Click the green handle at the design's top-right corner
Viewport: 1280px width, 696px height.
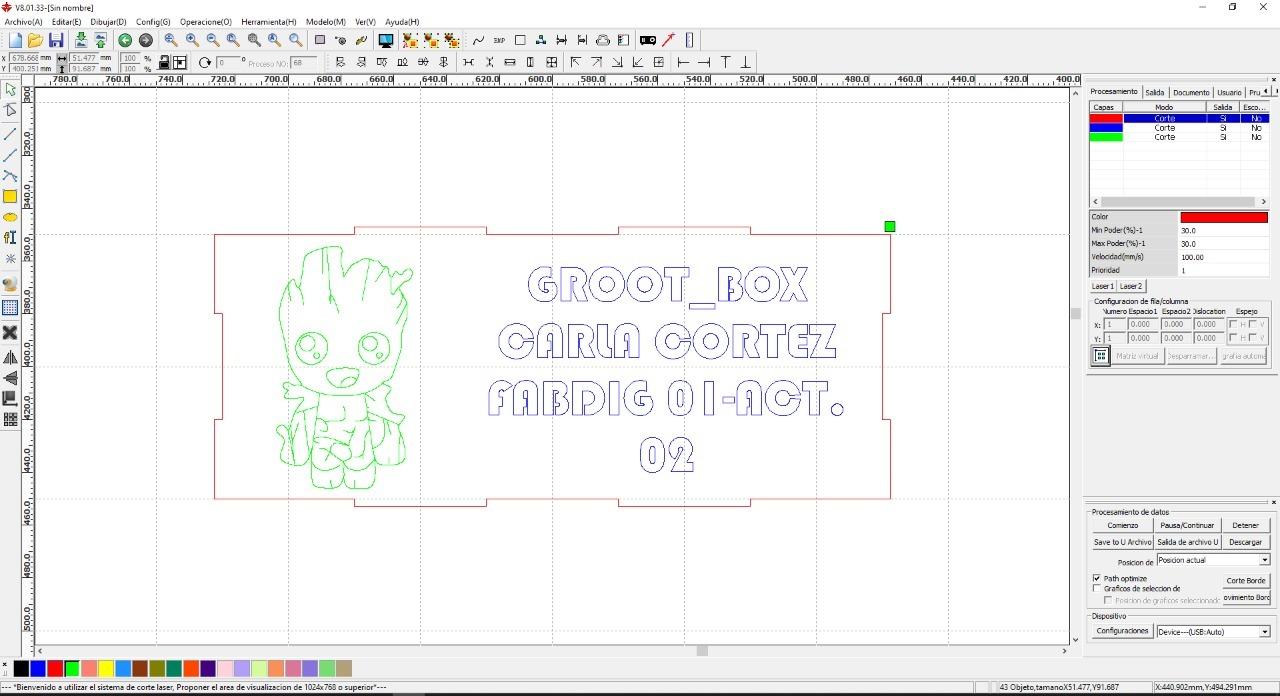(890, 227)
